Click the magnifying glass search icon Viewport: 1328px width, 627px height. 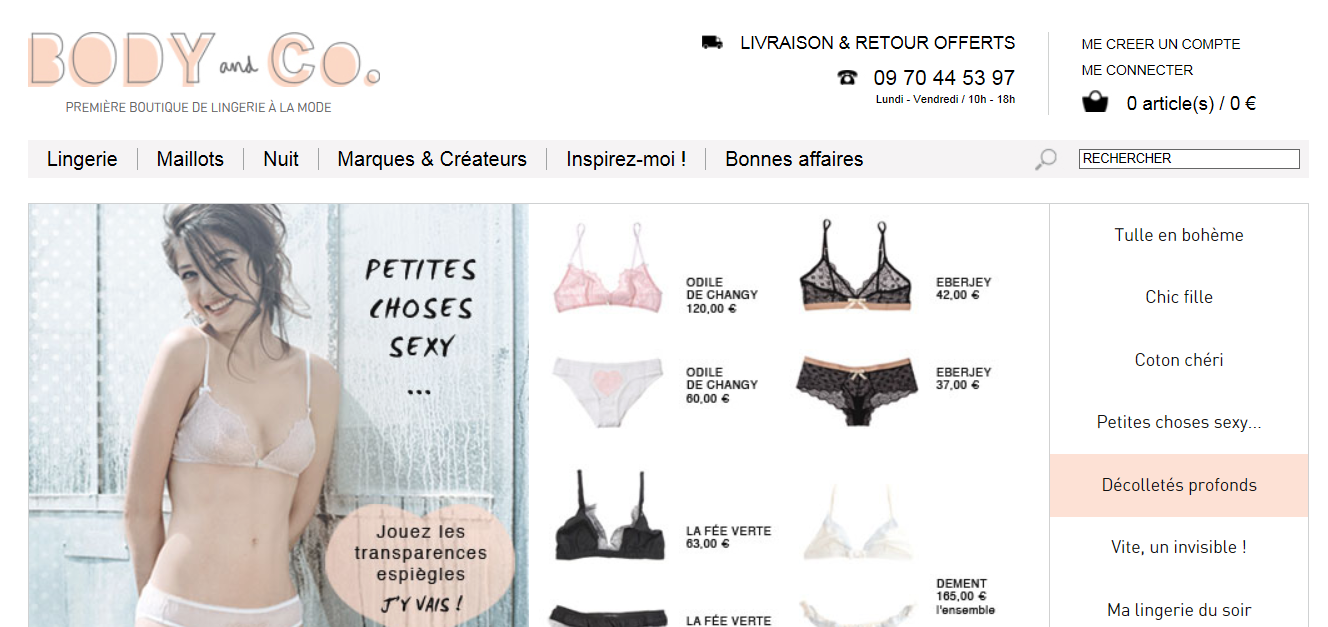1045,159
